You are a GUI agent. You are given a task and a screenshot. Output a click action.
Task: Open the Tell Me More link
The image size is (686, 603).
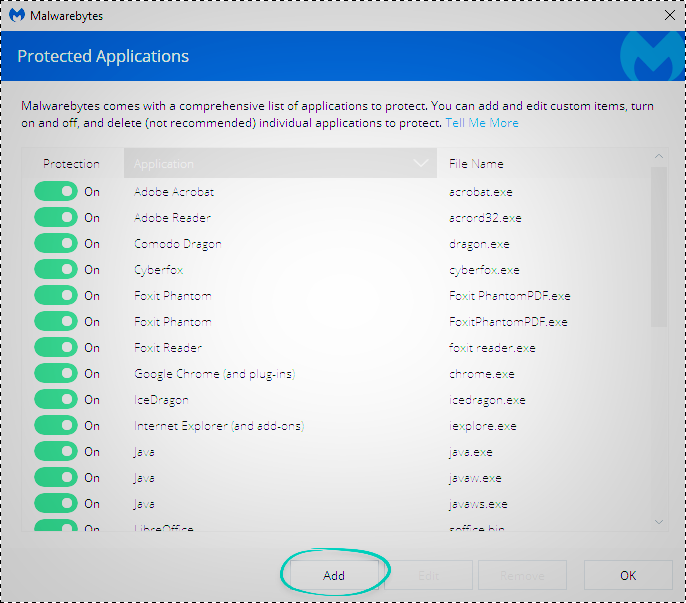point(482,123)
